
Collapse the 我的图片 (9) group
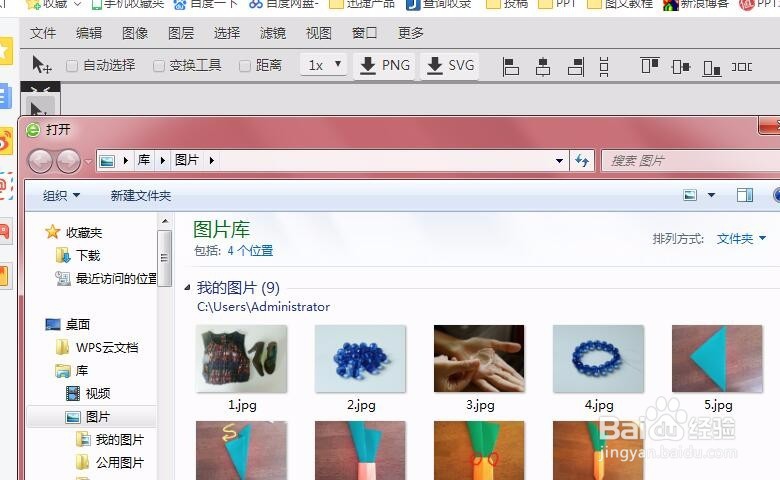point(188,288)
